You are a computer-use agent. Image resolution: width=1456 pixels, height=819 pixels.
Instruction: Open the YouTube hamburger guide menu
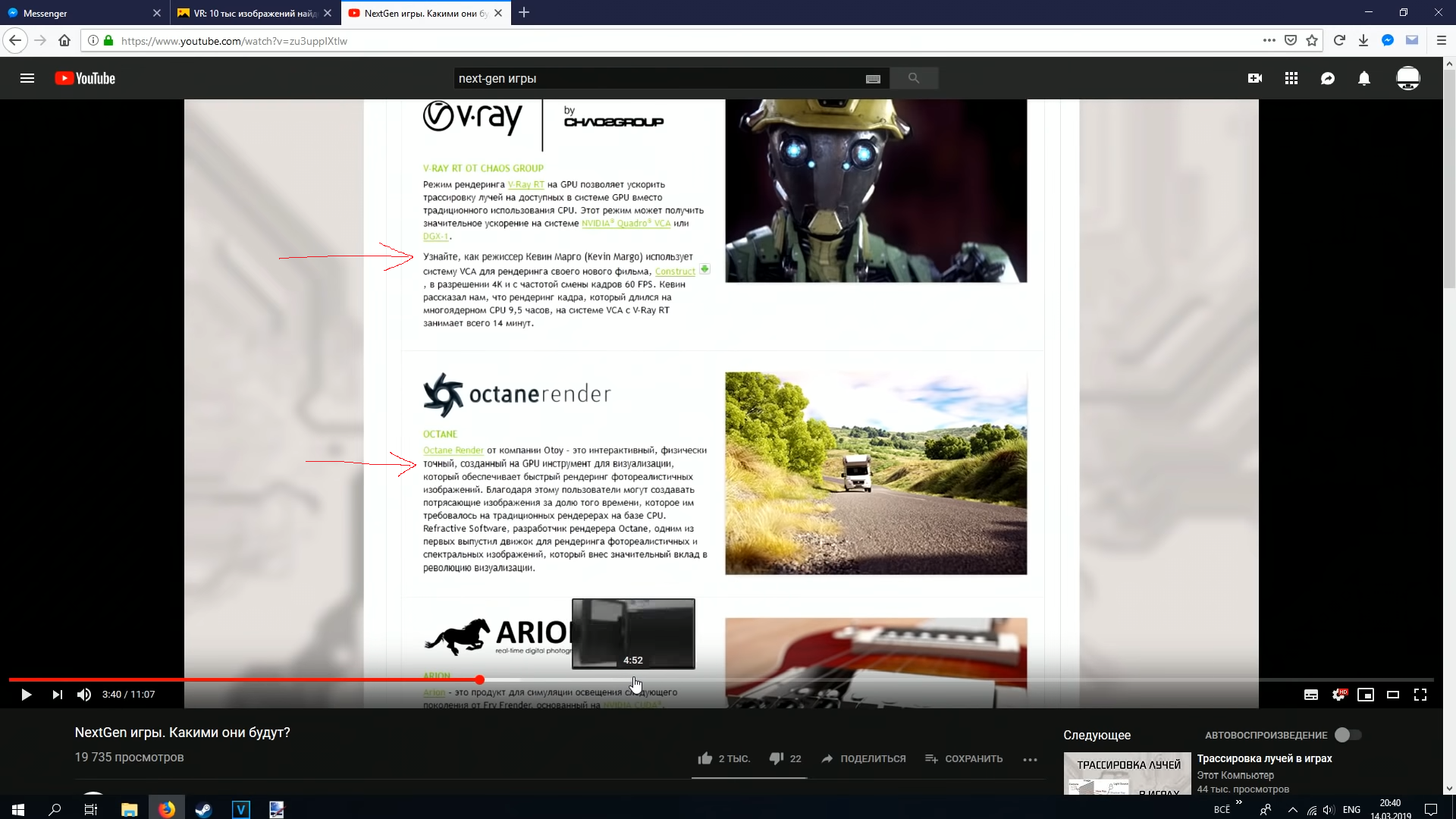point(27,78)
